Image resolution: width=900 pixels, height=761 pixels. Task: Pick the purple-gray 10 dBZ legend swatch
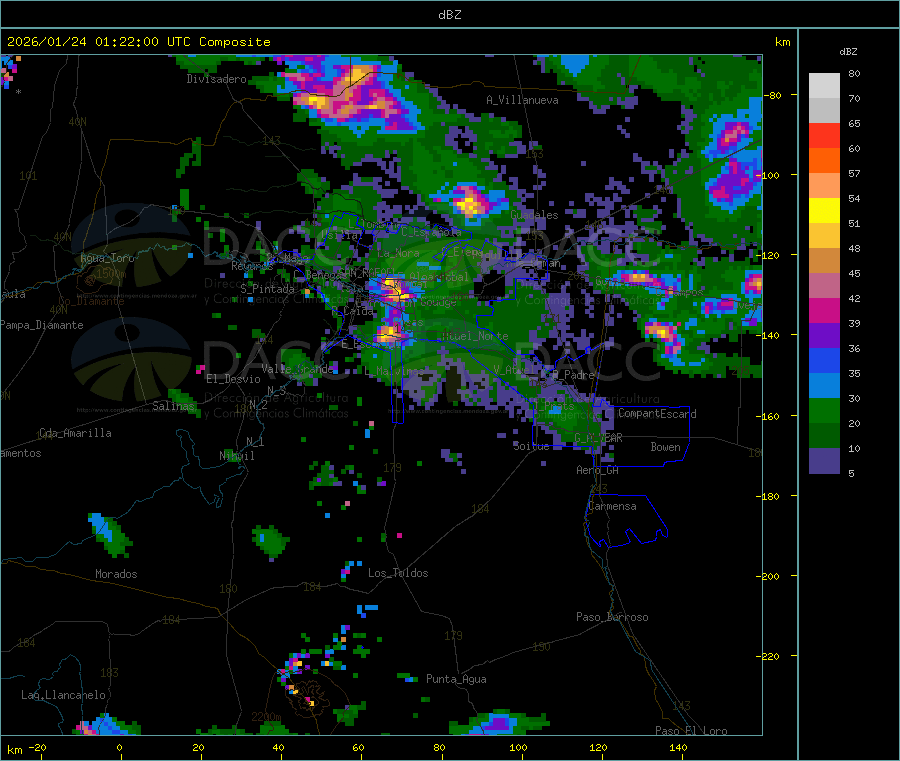click(x=824, y=460)
